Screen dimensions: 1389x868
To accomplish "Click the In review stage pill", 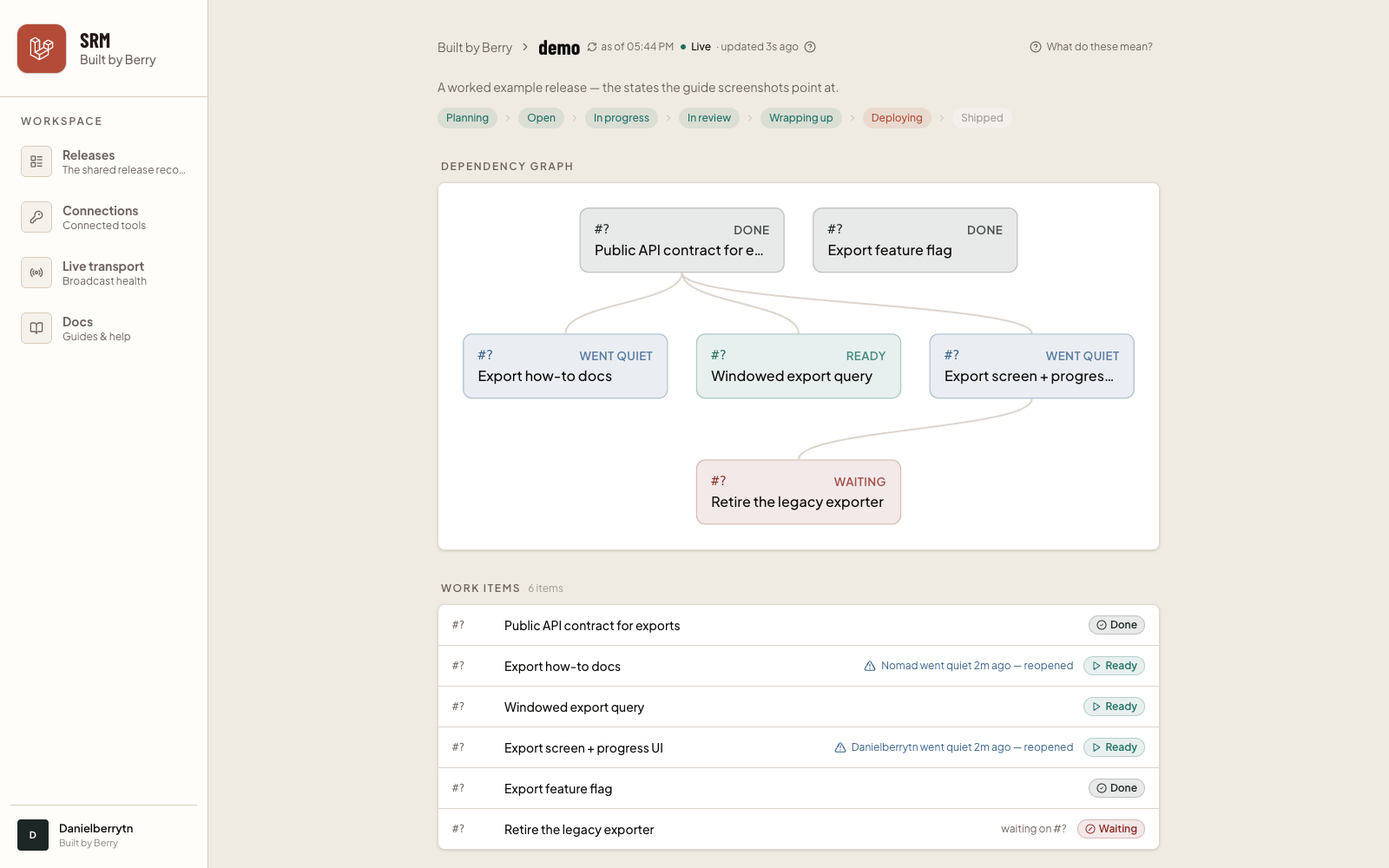I will tap(709, 118).
